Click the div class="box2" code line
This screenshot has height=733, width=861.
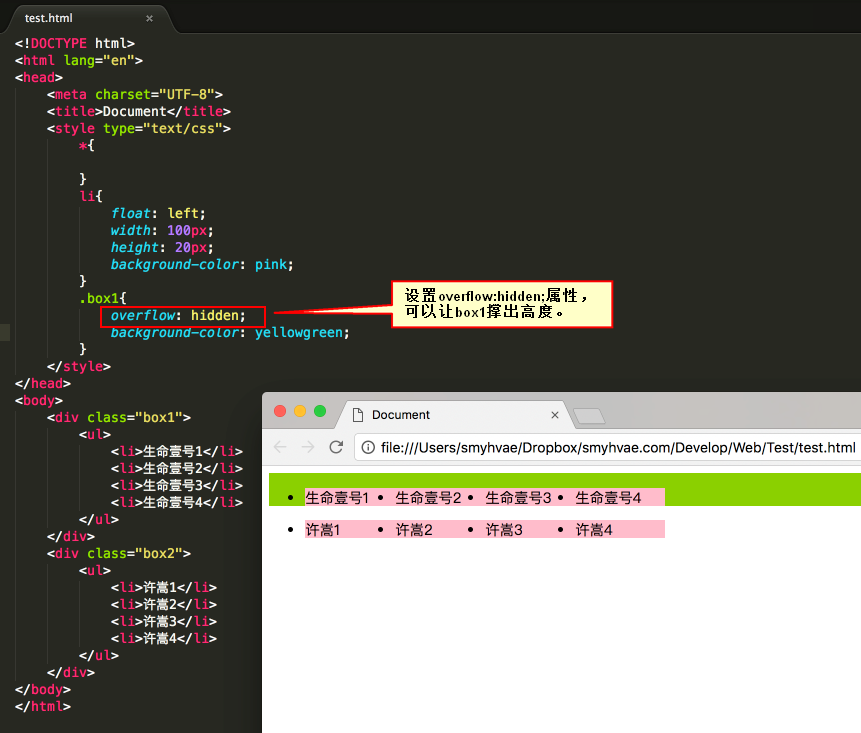coord(119,553)
